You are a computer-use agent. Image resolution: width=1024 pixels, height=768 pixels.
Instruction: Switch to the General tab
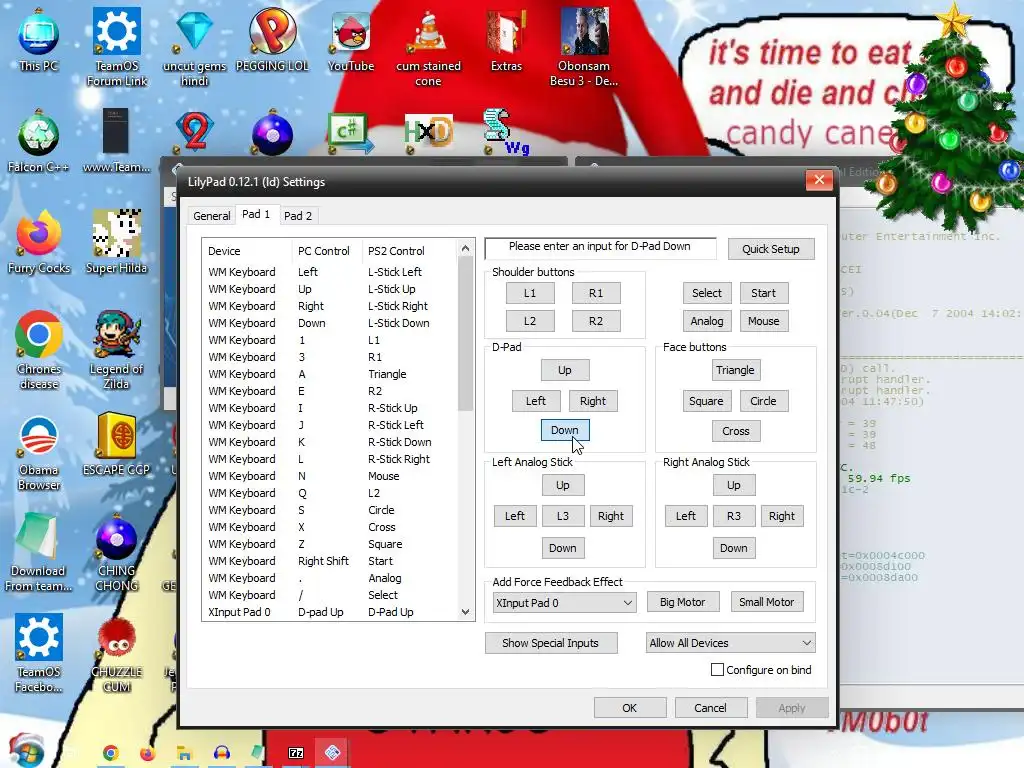click(212, 216)
